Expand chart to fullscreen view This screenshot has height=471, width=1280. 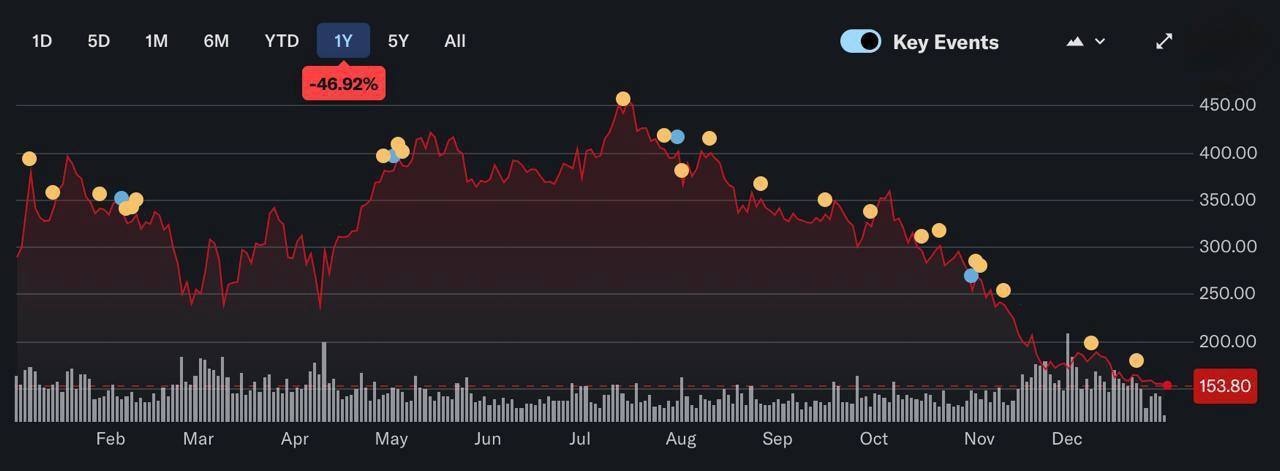pos(1164,41)
